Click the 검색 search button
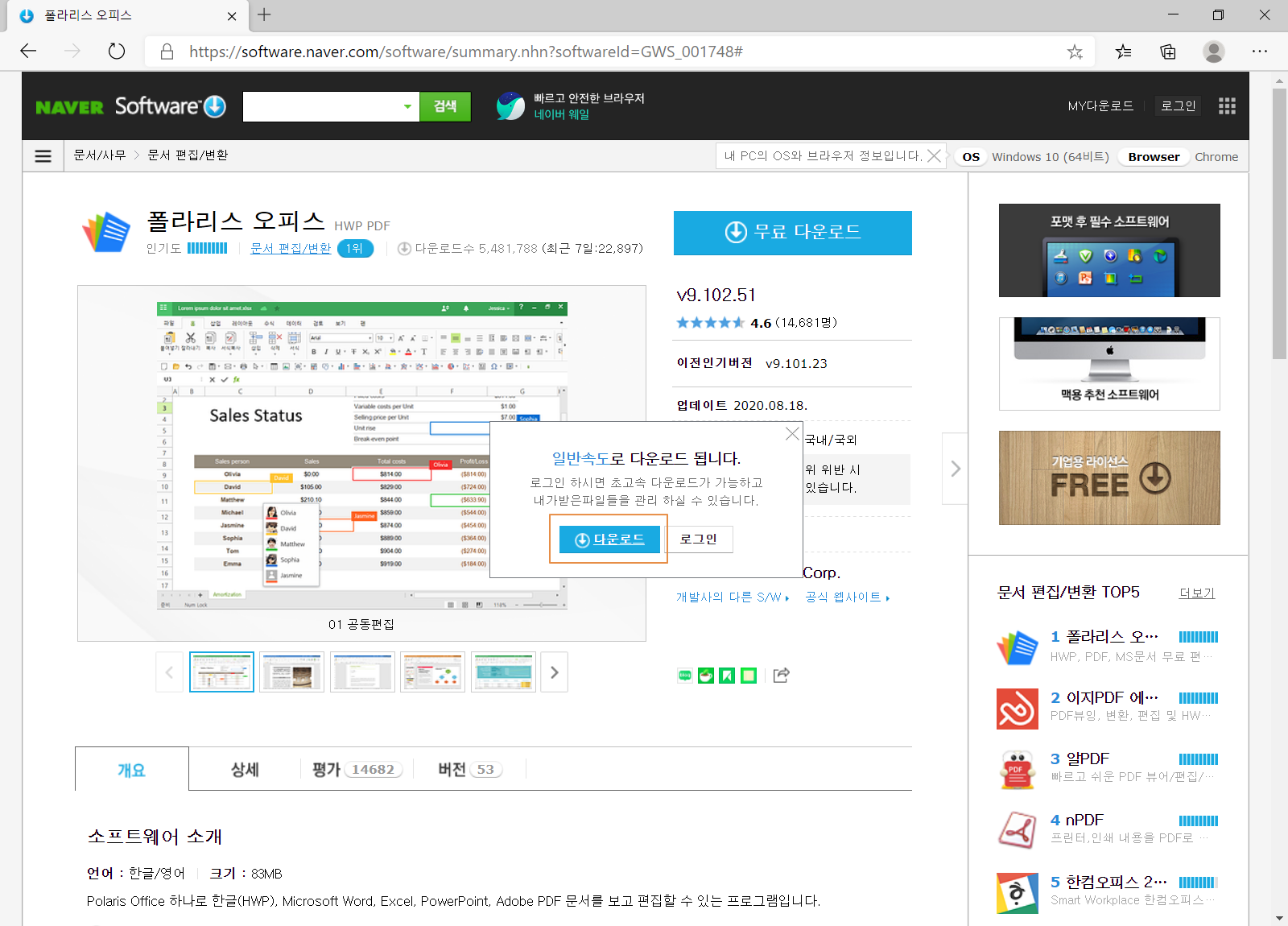Image resolution: width=1288 pixels, height=926 pixels. (x=445, y=106)
